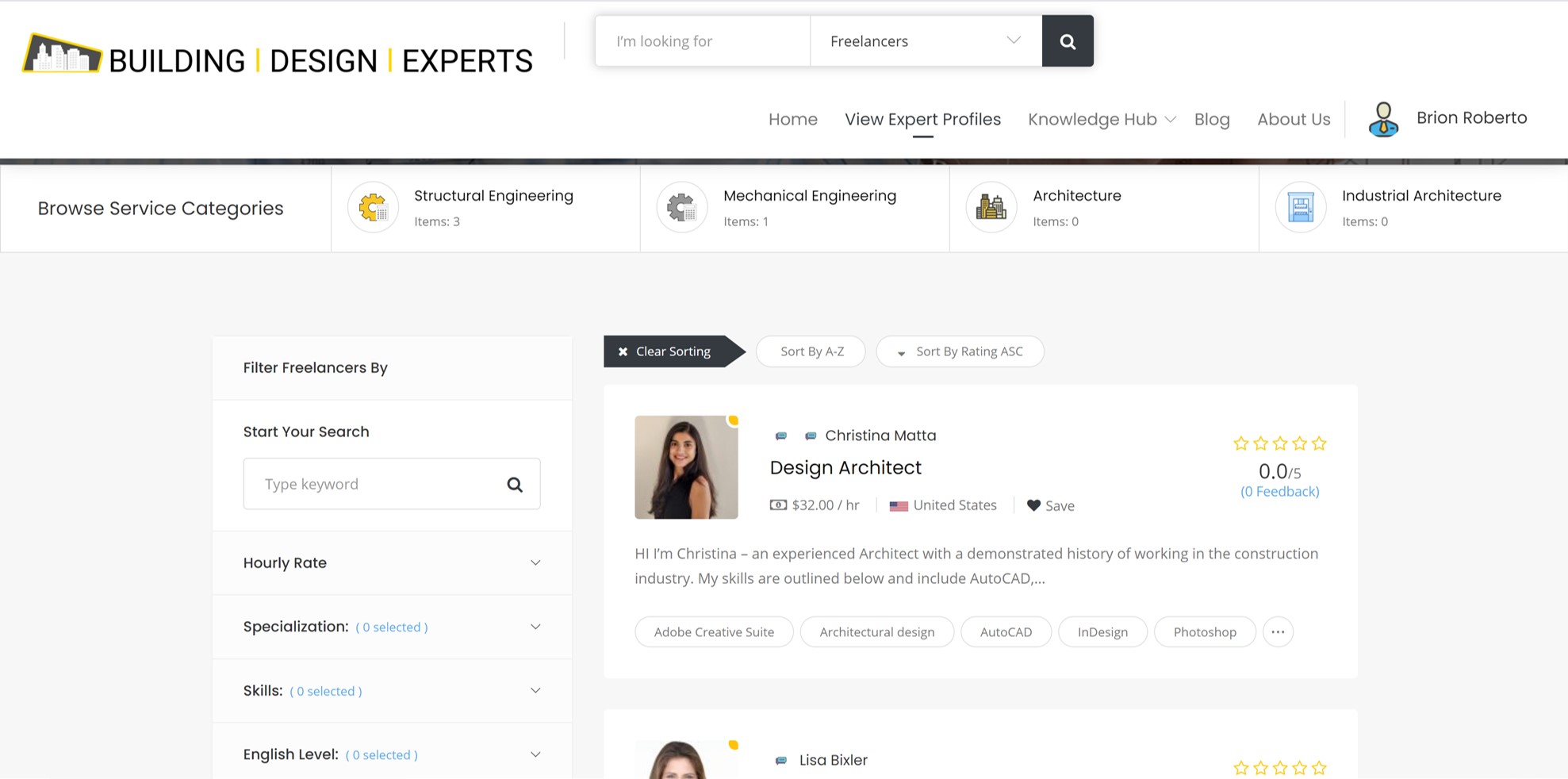Image resolution: width=1568 pixels, height=779 pixels.
Task: Click the Save text for Christina Matta
Action: click(1060, 506)
